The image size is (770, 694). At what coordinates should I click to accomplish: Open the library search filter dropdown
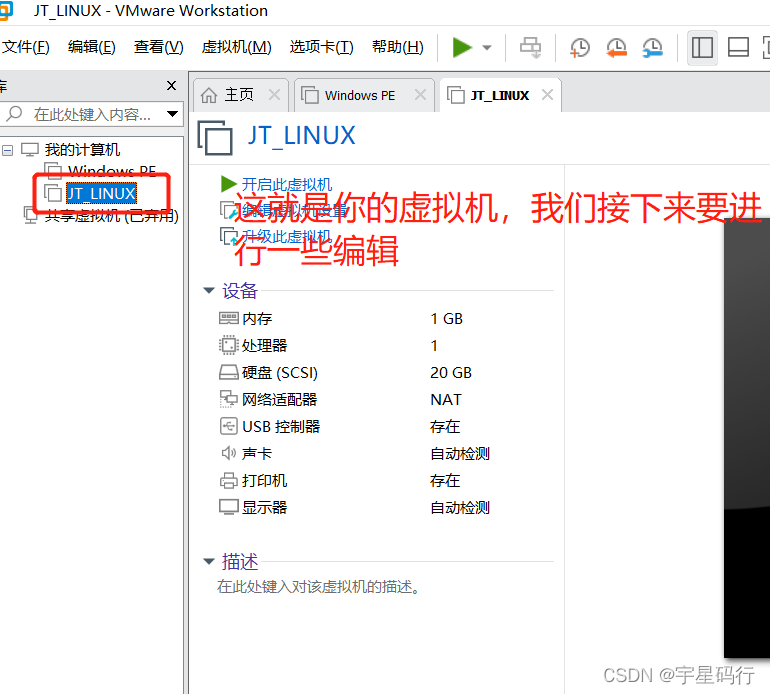tap(172, 114)
